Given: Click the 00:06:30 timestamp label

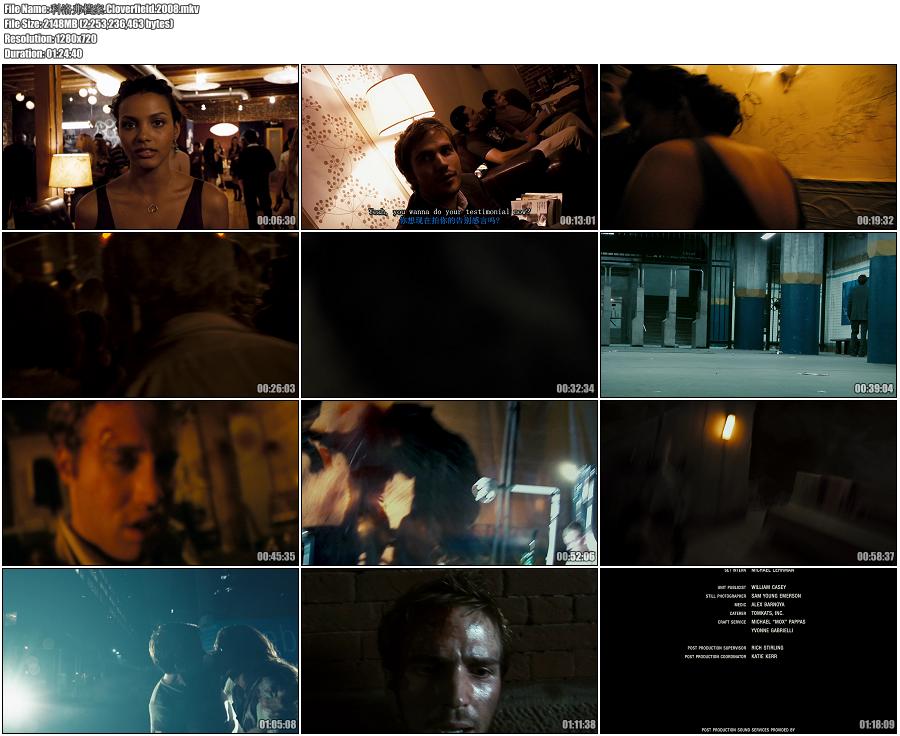Looking at the screenshot, I should tap(276, 220).
